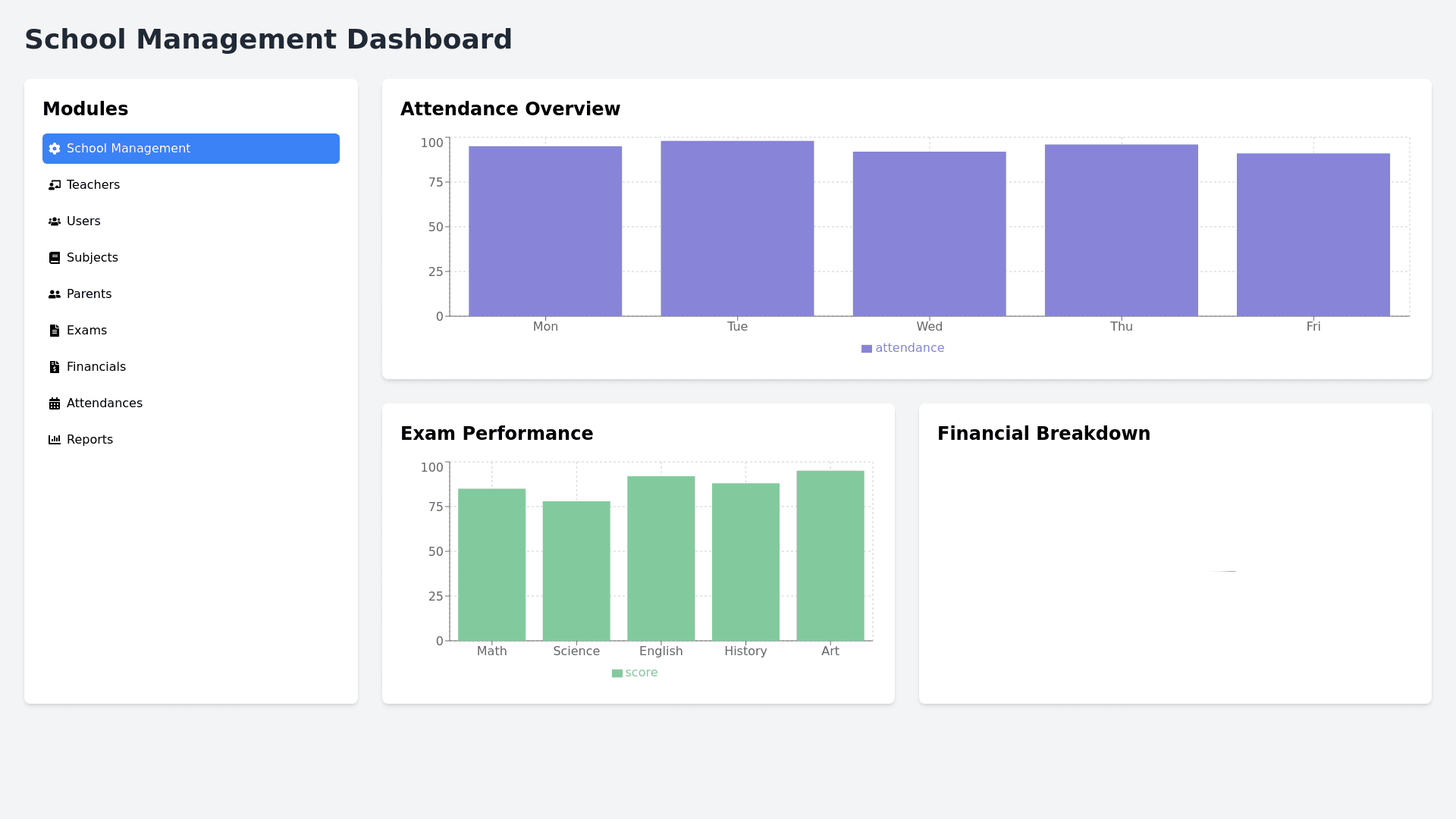Click the purple attendance legend swatch
Viewport: 1456px width, 819px height.
(867, 349)
